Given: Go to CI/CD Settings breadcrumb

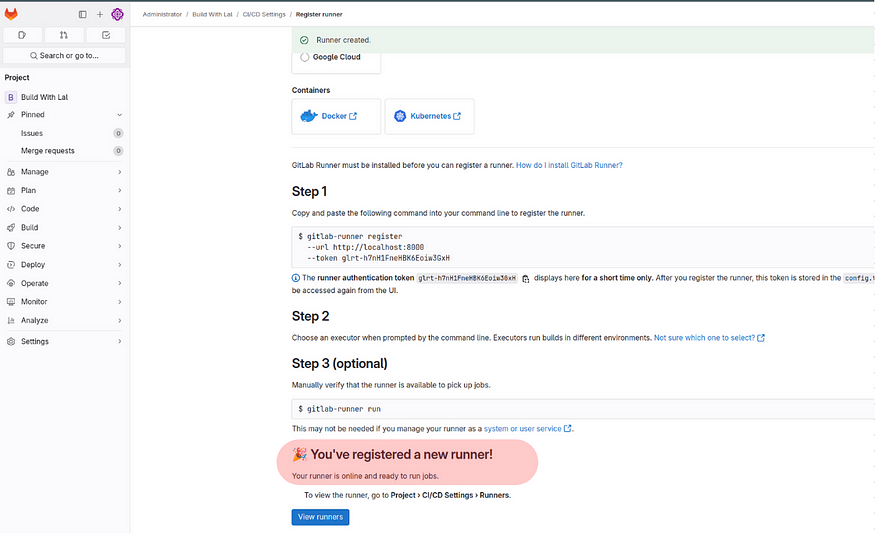Looking at the screenshot, I should click(x=264, y=15).
